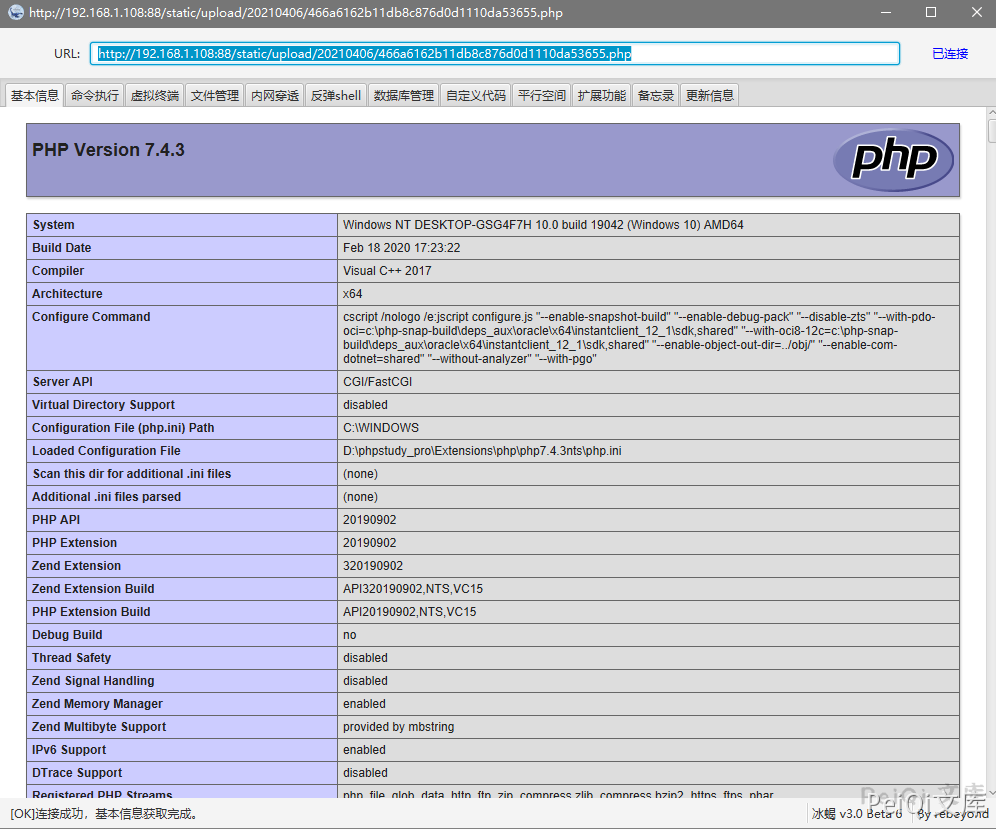The width and height of the screenshot is (996, 829).
Task: Click the Zend Signal Handling label
Action: 93,680
